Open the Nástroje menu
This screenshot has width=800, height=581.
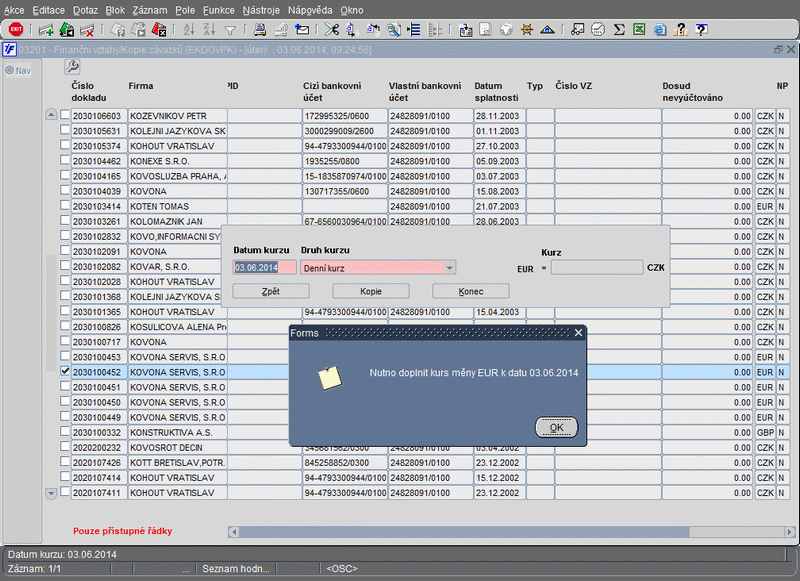click(x=261, y=10)
